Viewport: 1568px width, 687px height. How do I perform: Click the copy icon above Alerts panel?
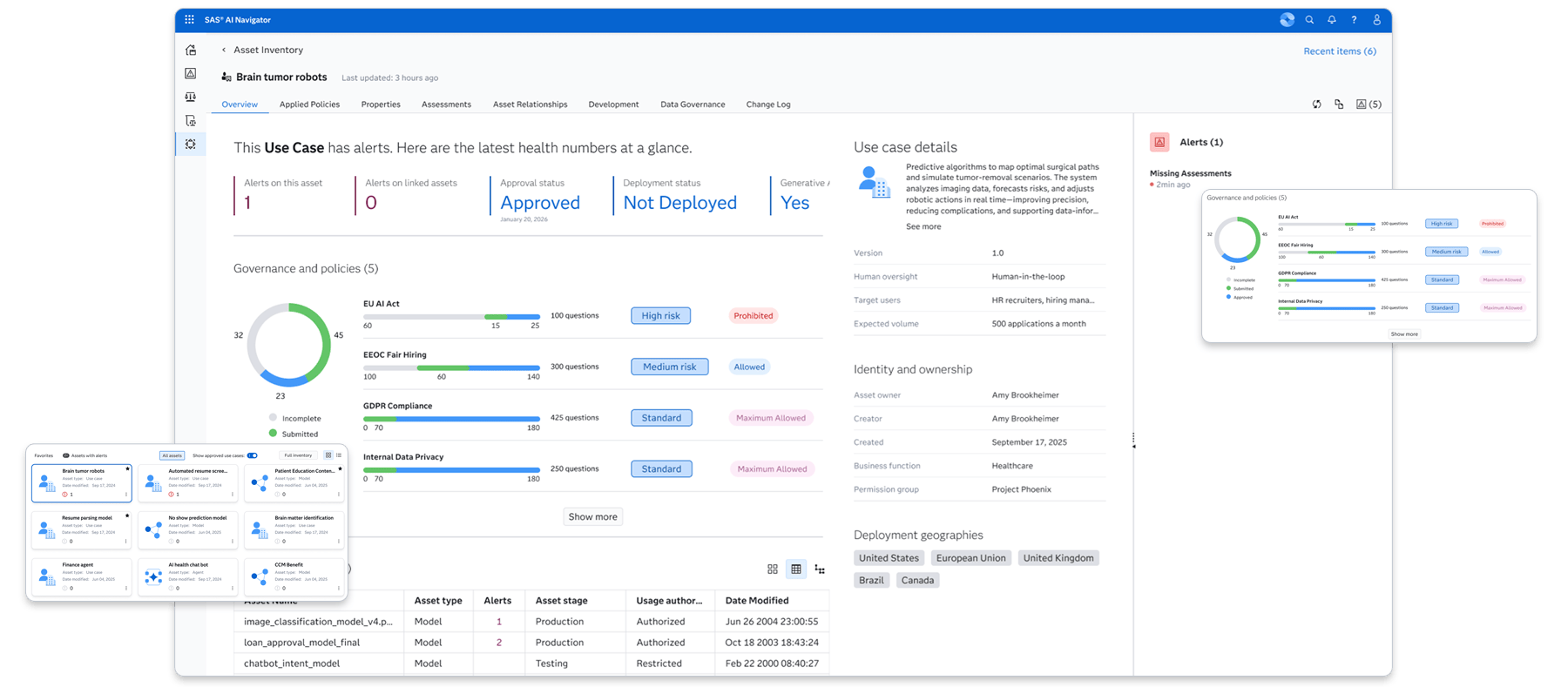pyautogui.click(x=1339, y=104)
